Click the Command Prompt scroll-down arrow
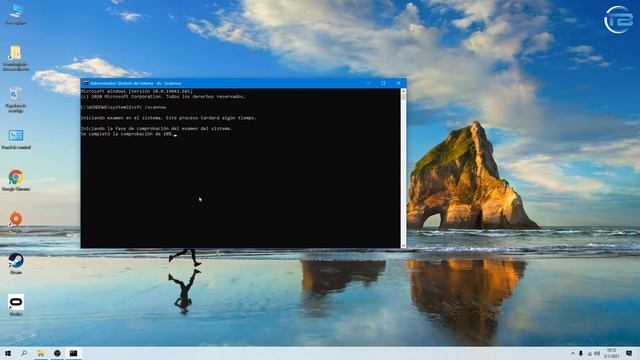 click(x=403, y=245)
